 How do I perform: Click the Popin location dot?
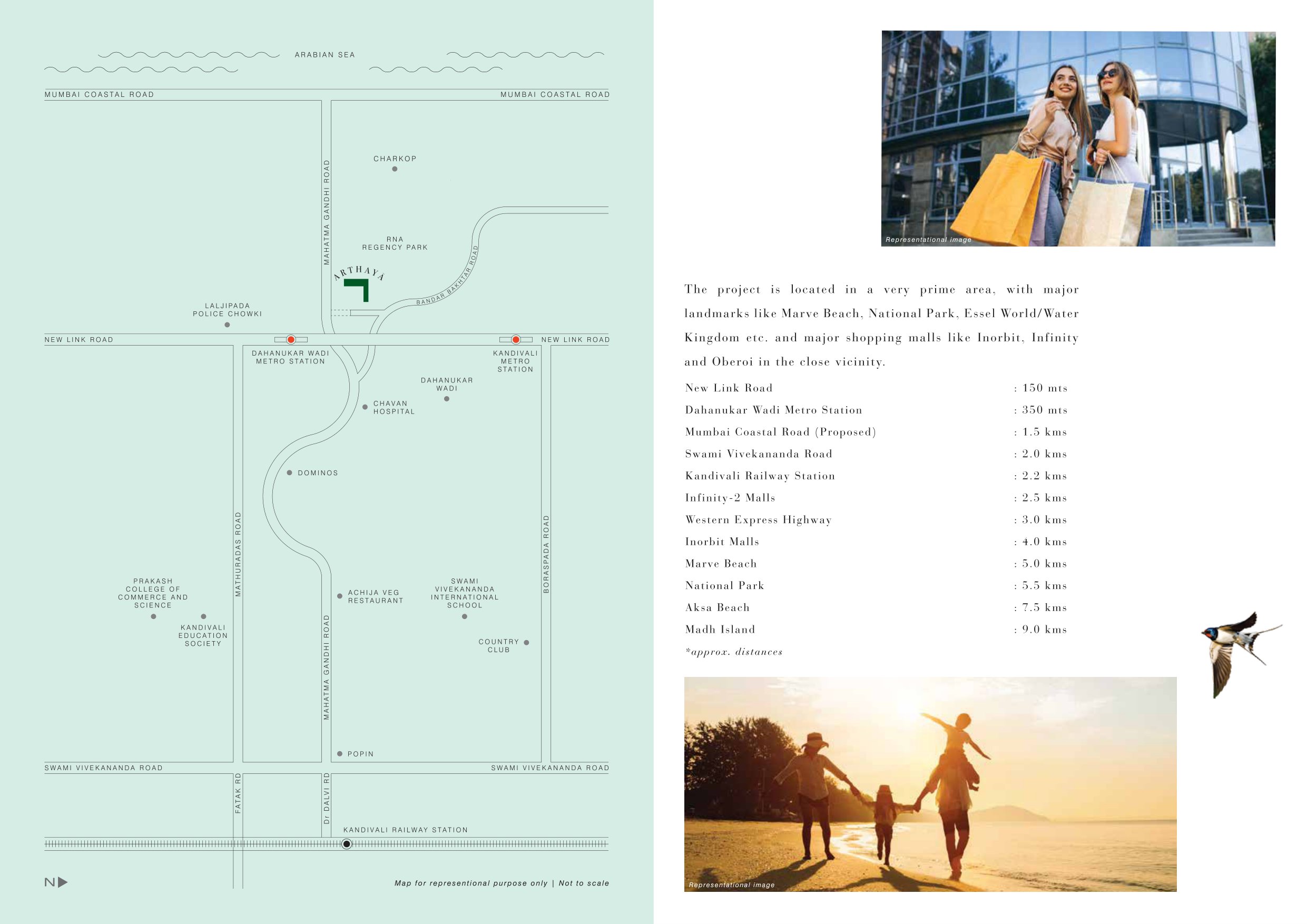[x=339, y=754]
